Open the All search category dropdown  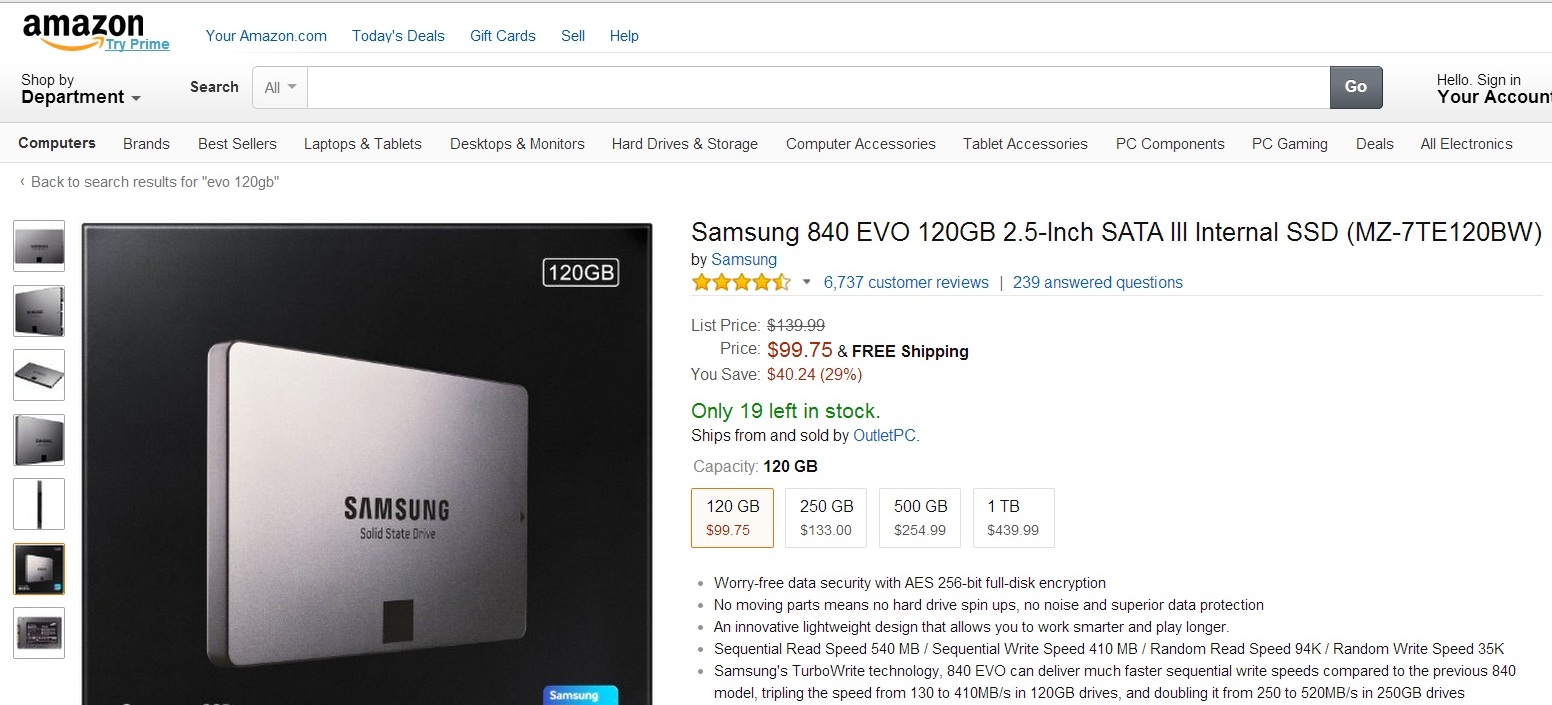point(280,88)
